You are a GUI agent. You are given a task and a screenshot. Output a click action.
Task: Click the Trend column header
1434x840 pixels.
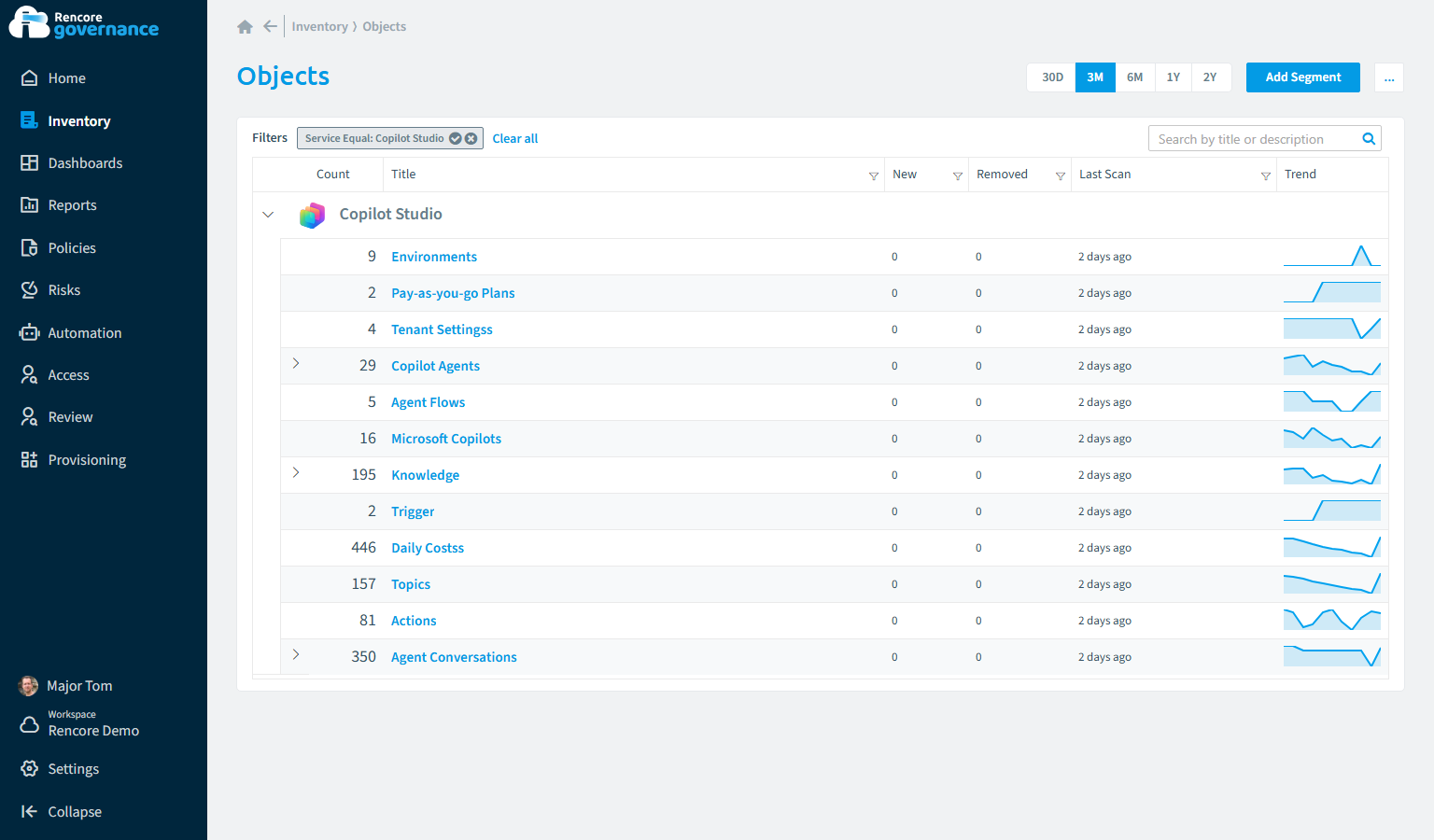[x=1300, y=175]
